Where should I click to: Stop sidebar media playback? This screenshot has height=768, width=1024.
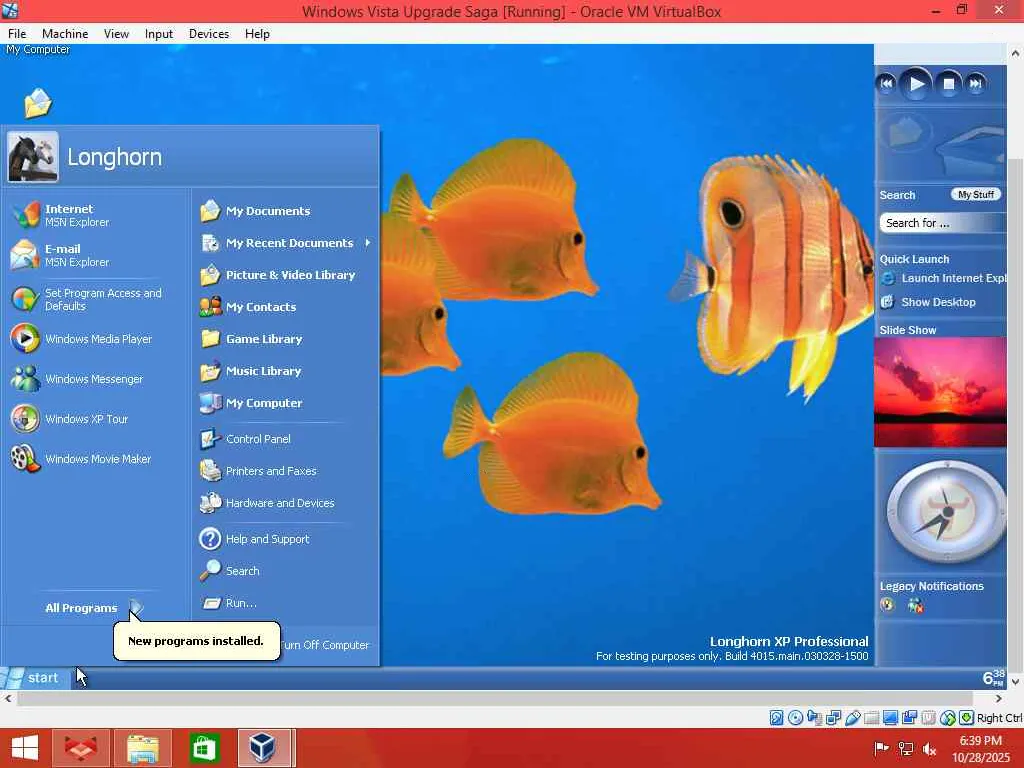point(948,84)
